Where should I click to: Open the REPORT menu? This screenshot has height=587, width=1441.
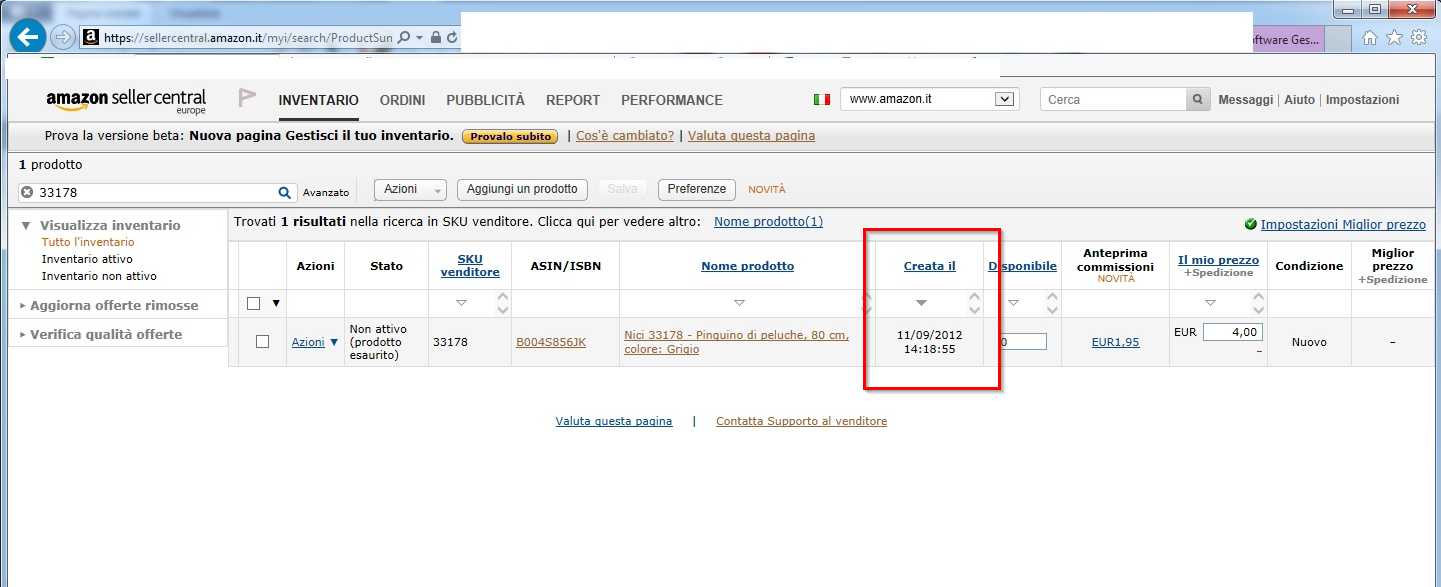[573, 100]
